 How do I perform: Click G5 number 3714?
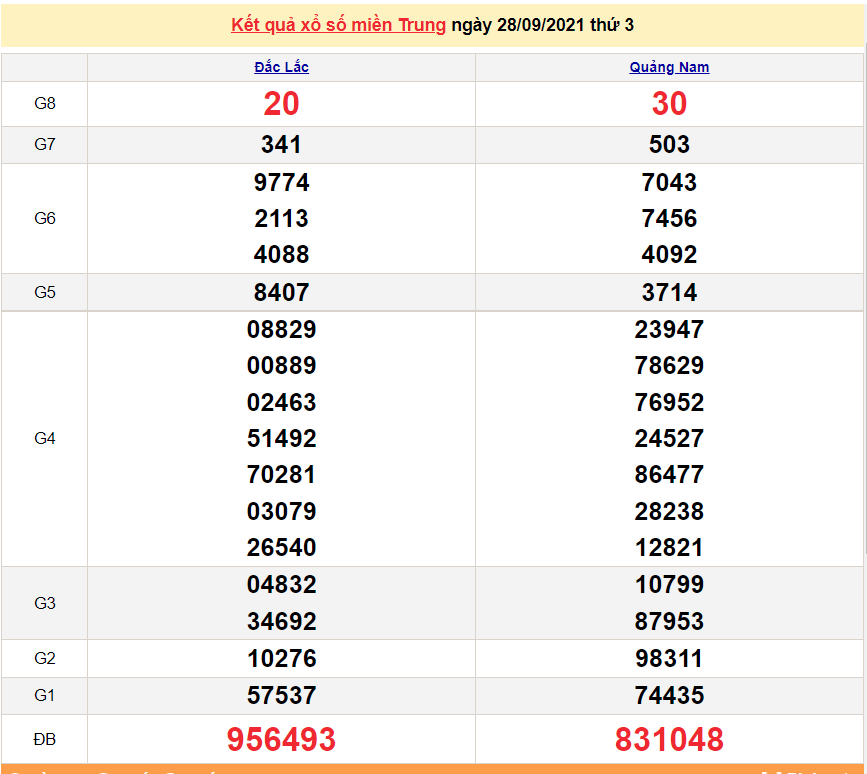point(669,292)
